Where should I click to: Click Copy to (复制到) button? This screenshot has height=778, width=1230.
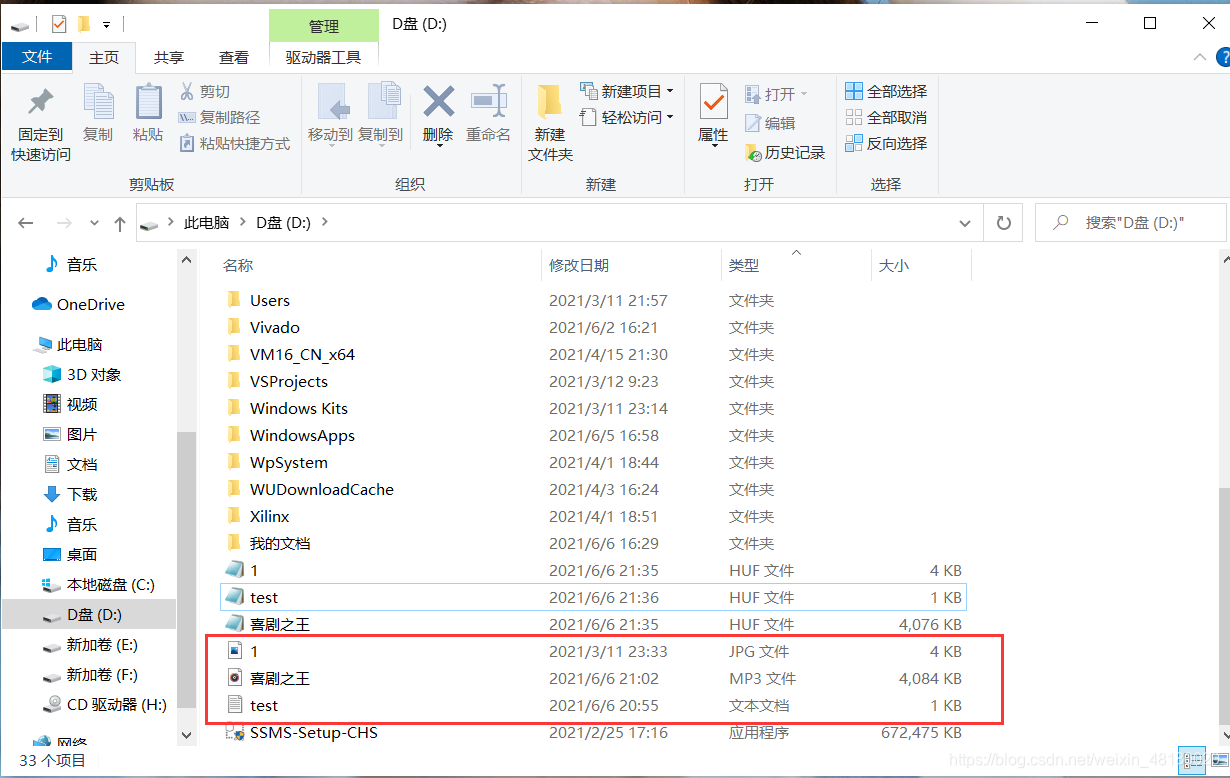point(381,113)
